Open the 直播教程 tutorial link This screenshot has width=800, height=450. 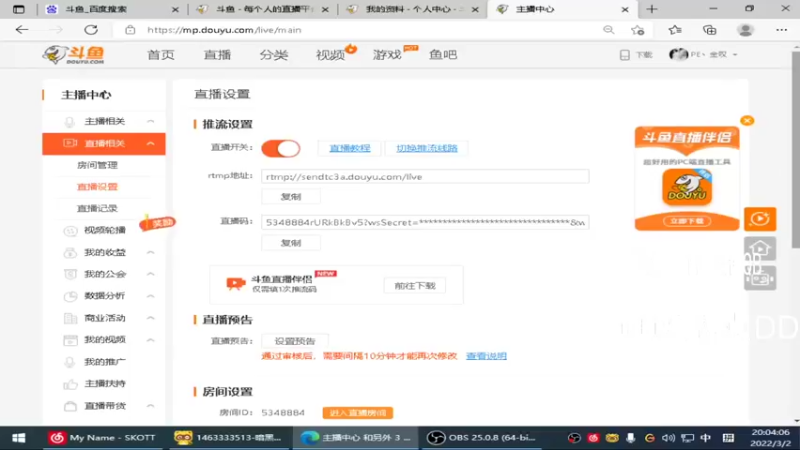(x=349, y=148)
